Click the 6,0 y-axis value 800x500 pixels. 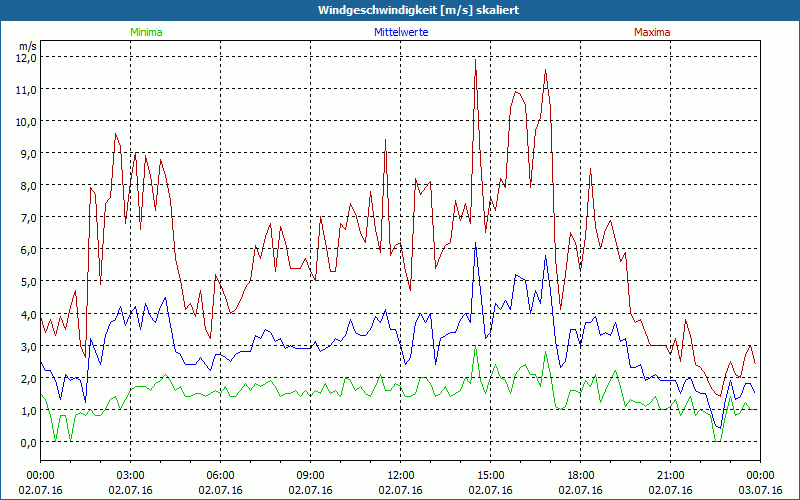tap(26, 249)
